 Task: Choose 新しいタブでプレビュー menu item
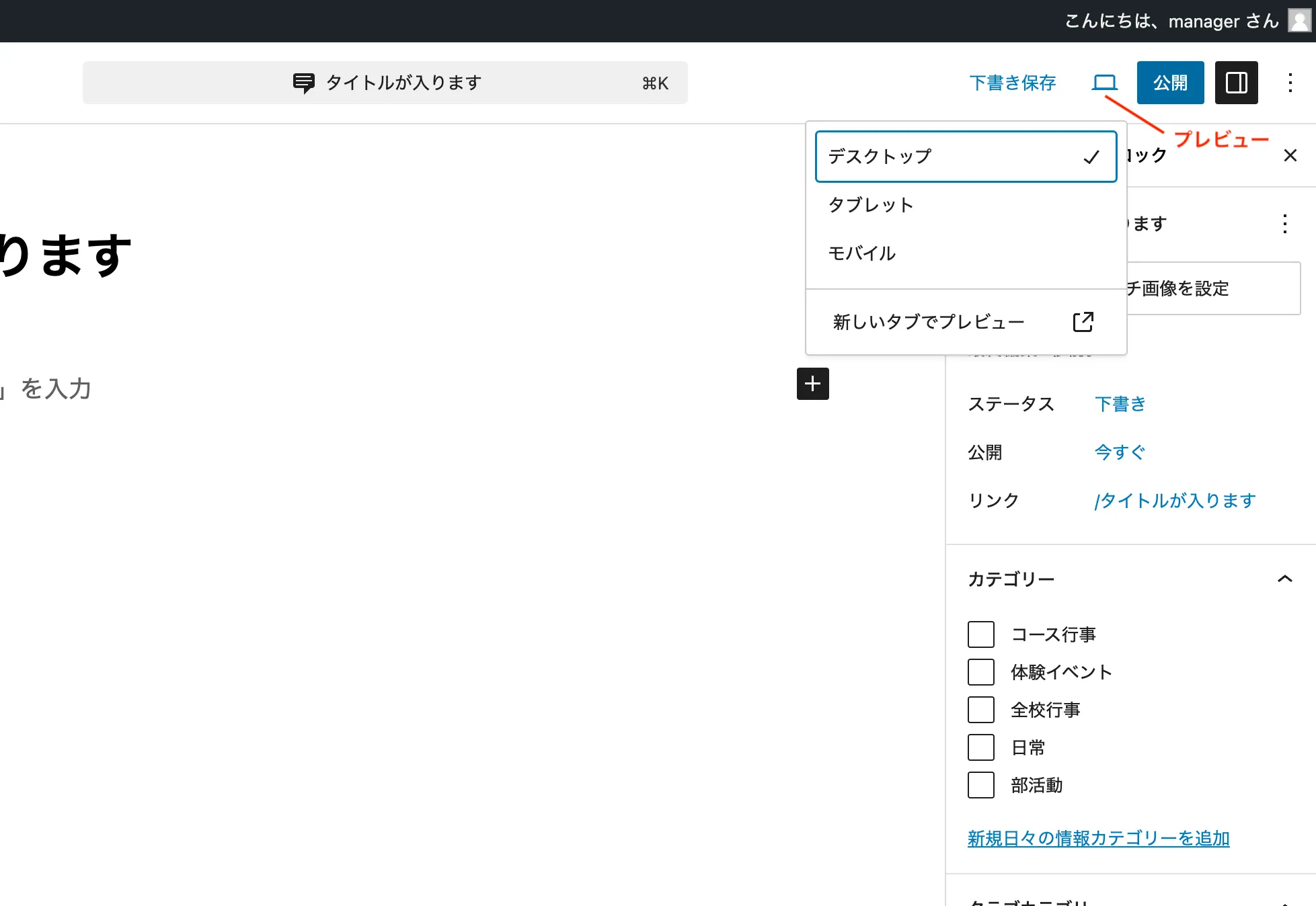click(966, 322)
